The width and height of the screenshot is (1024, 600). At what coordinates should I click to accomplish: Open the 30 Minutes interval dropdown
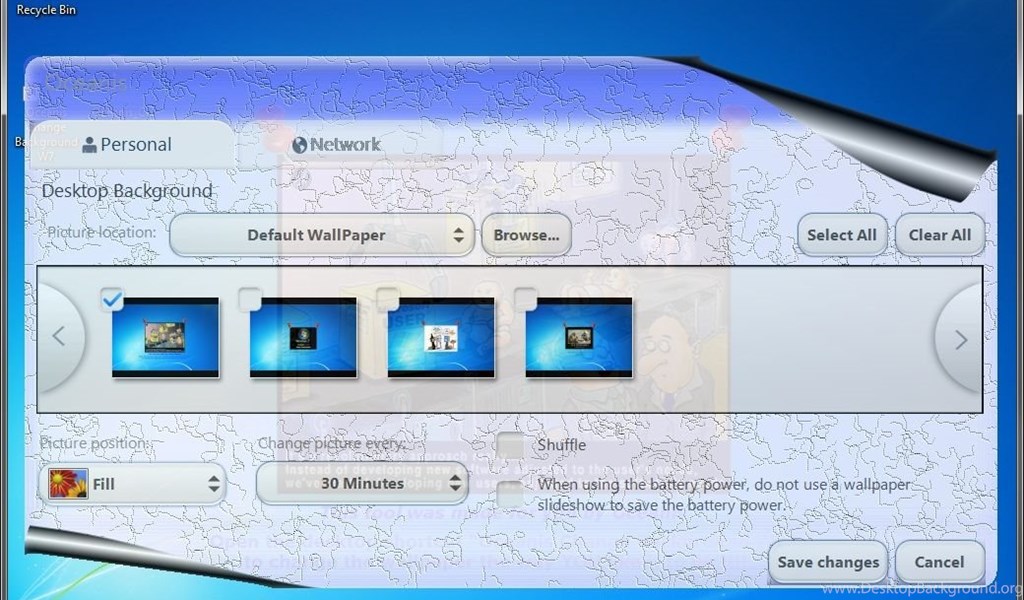tap(362, 484)
